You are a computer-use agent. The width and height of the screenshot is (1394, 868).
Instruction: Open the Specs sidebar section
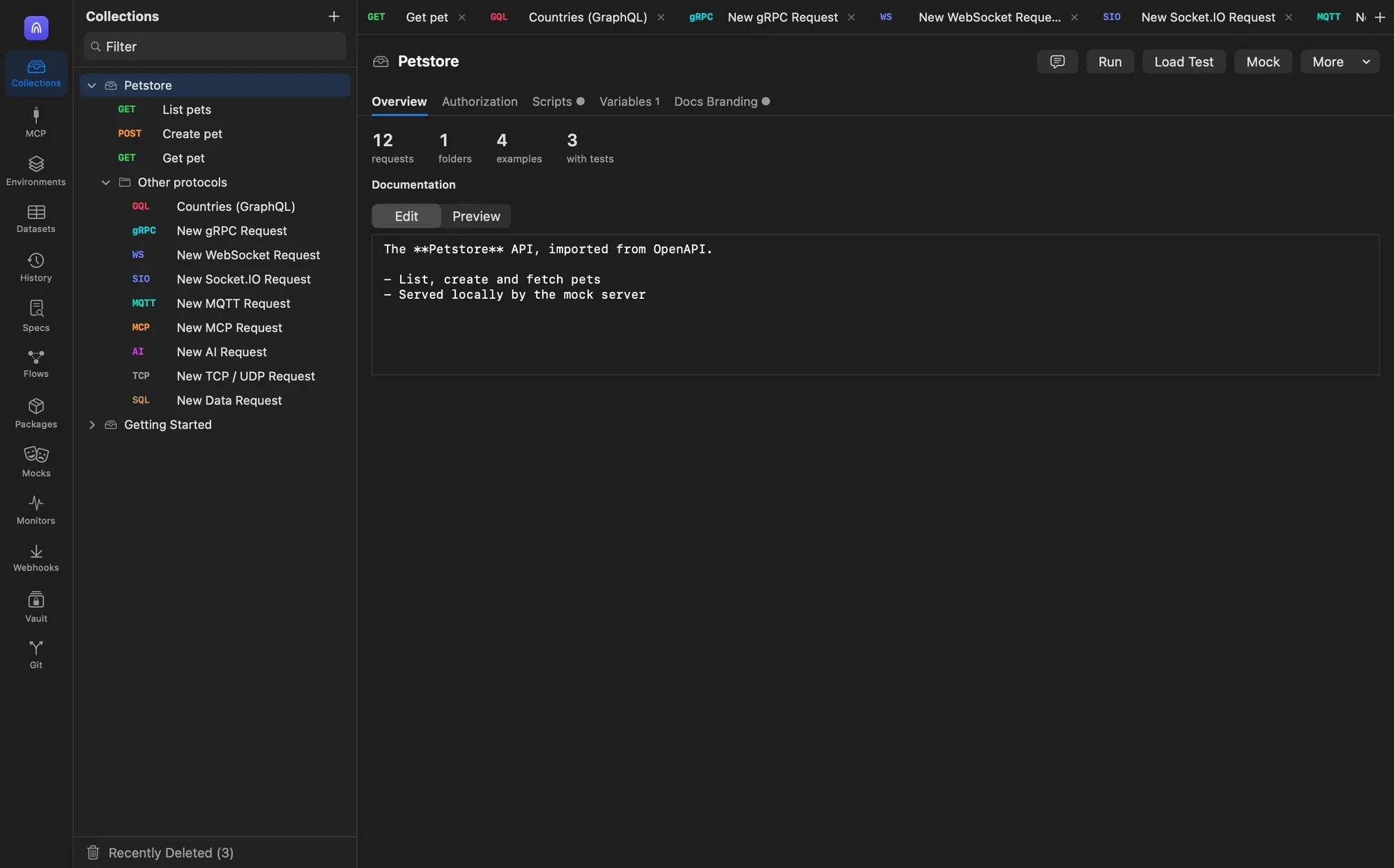tap(36, 316)
